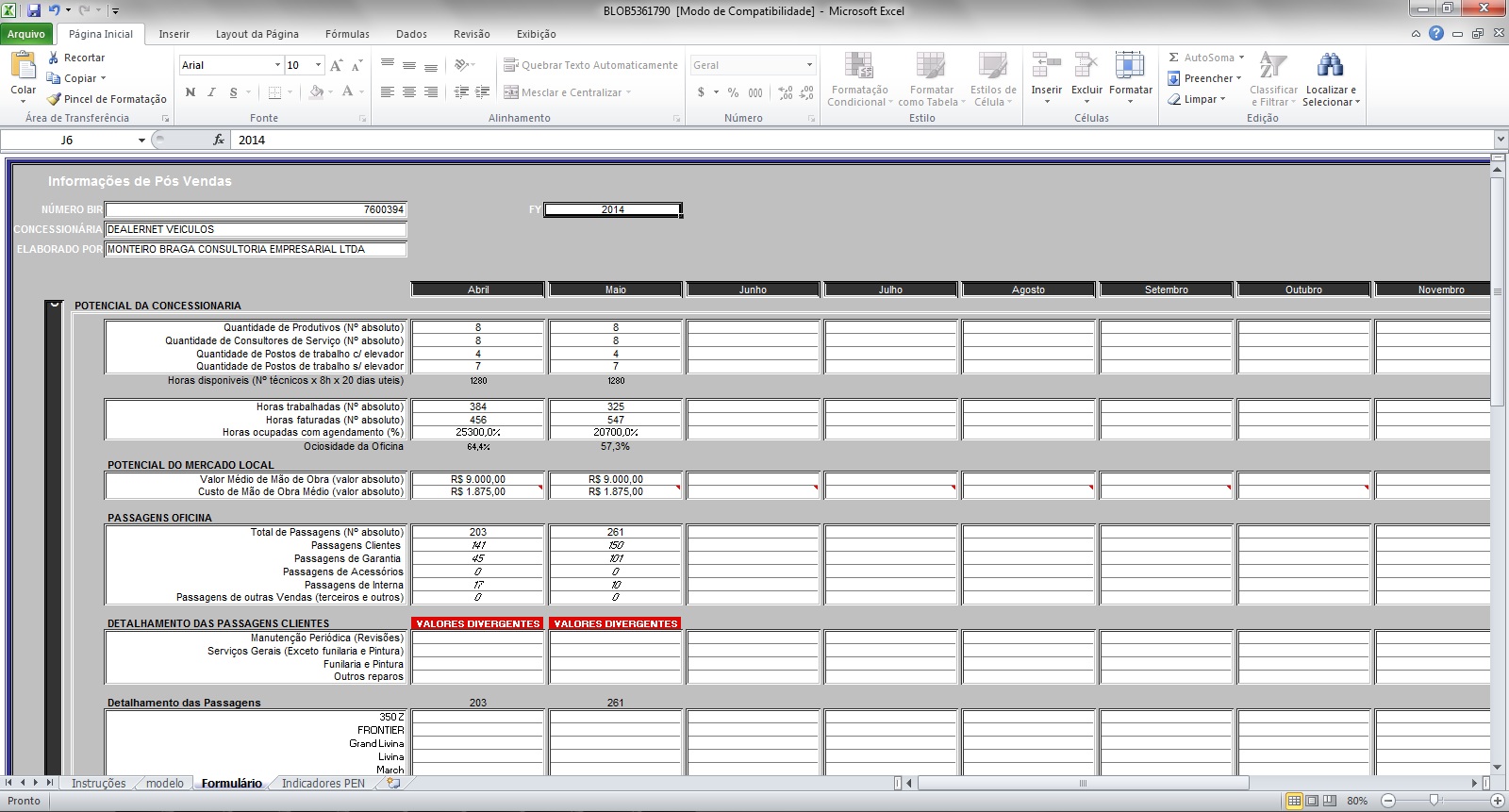
Task: Click the CONCESSIONÁRIA field DEALERNET VEICULOS
Action: pyautogui.click(x=256, y=229)
